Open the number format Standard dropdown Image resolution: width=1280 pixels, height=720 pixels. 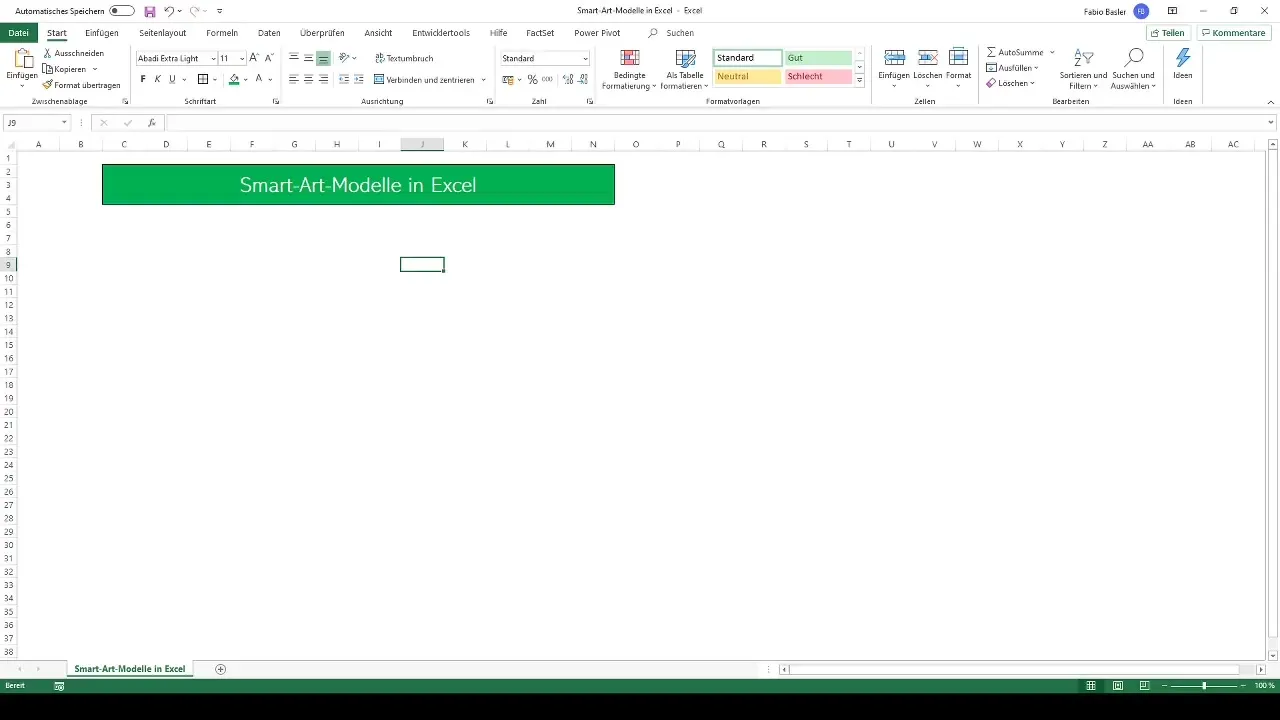(585, 59)
